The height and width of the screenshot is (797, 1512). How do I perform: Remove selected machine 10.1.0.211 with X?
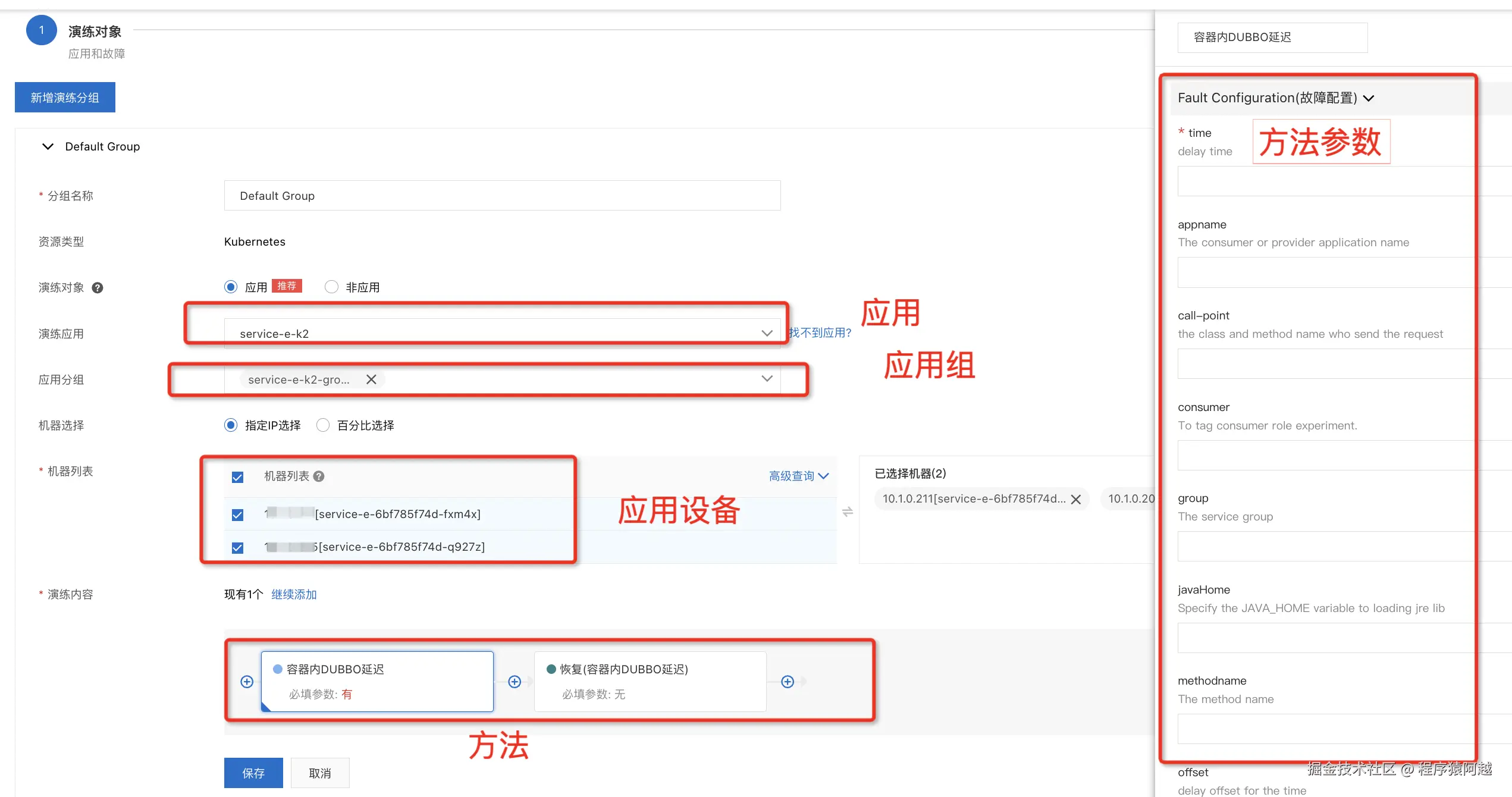tap(1076, 500)
